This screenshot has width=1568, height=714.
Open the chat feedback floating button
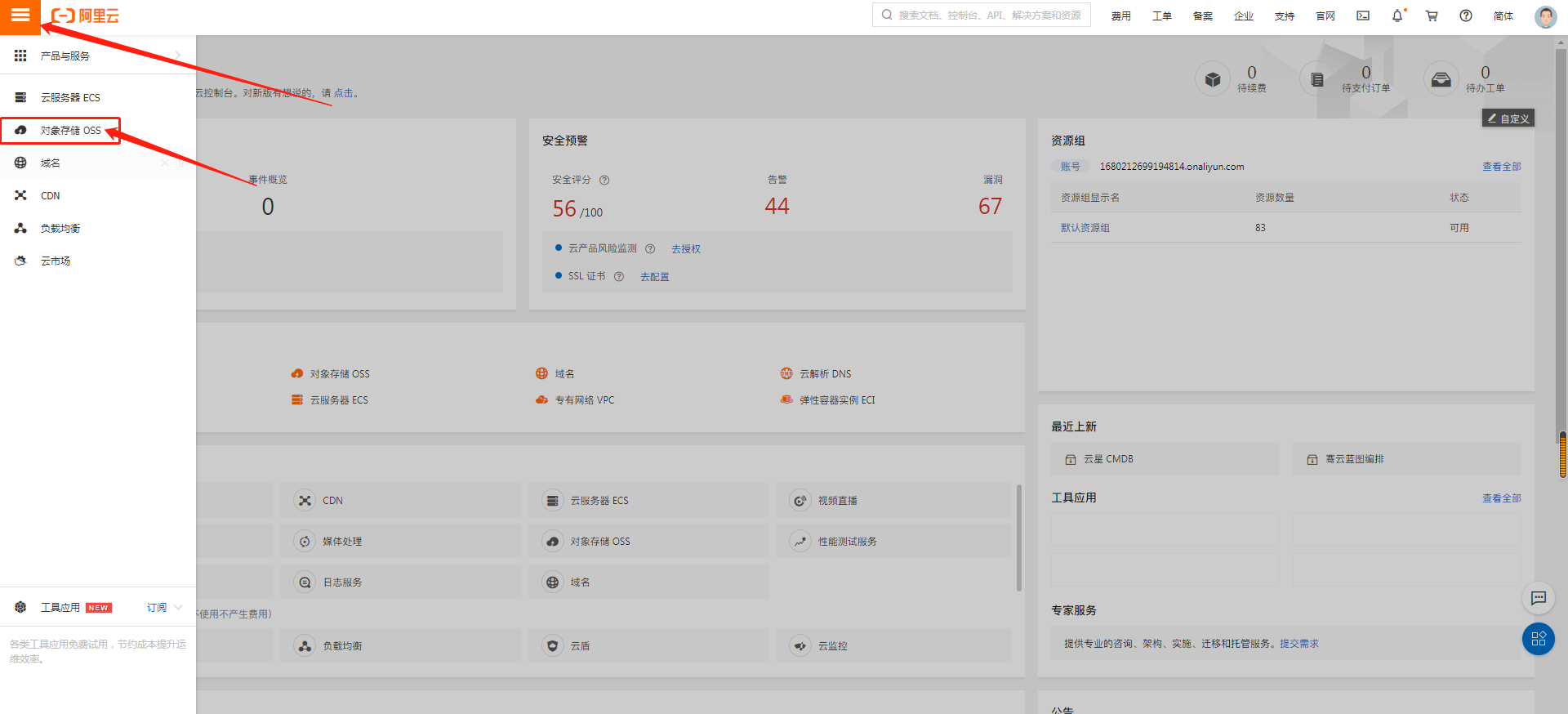pos(1539,598)
